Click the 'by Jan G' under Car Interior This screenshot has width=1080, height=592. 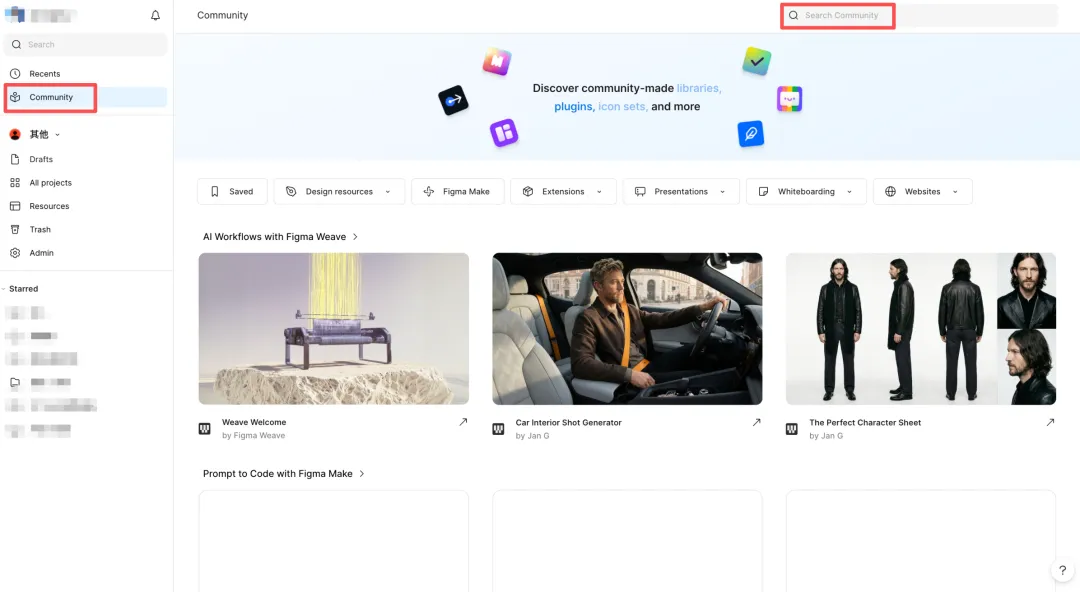[532, 436]
